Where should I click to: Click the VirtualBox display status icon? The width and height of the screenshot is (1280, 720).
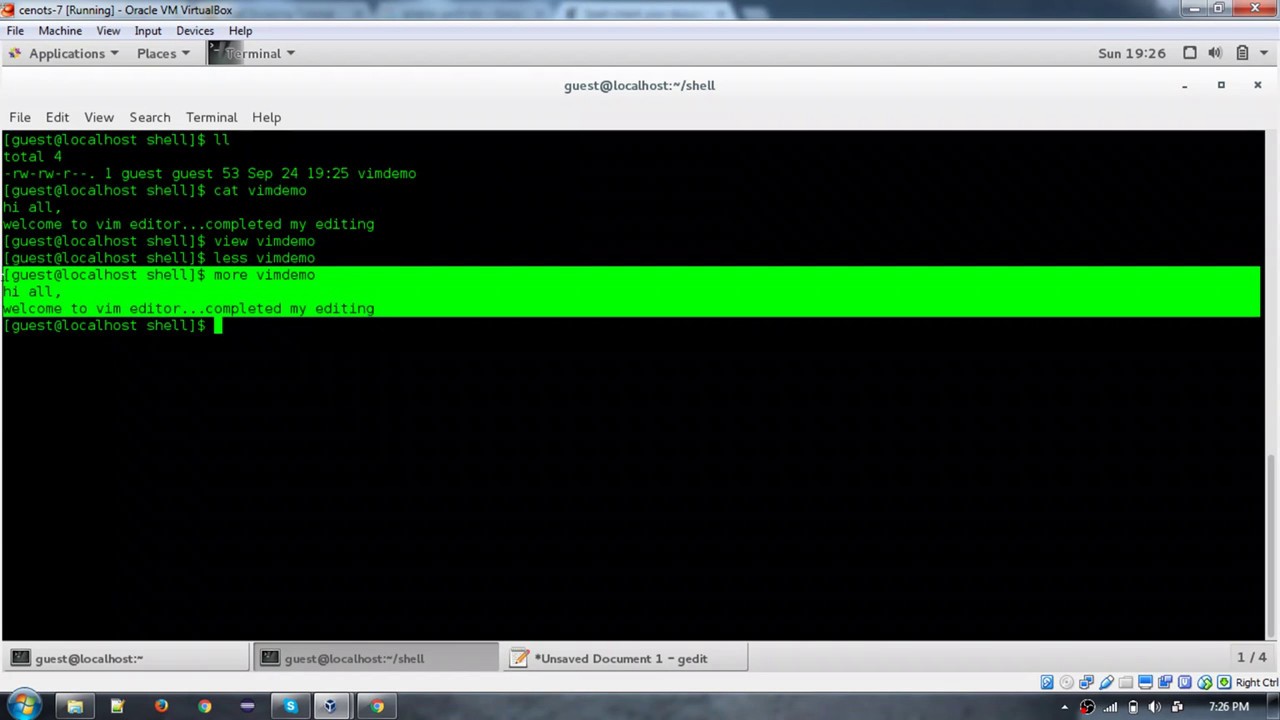point(1145,682)
